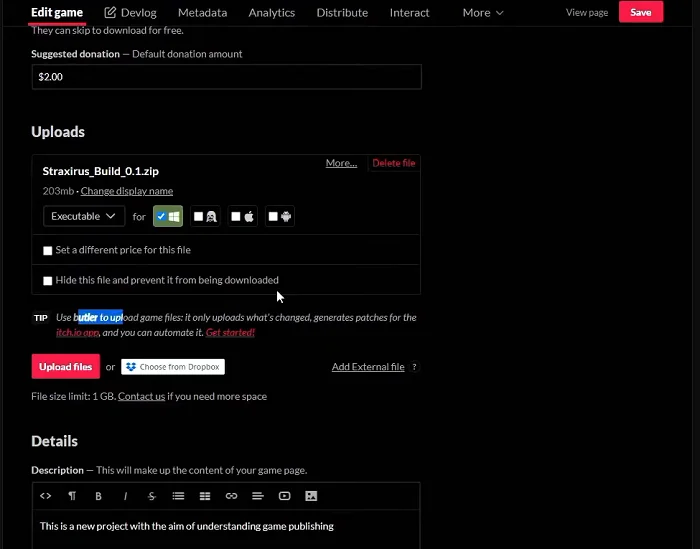
Task: Click the red Save button
Action: [x=641, y=12]
